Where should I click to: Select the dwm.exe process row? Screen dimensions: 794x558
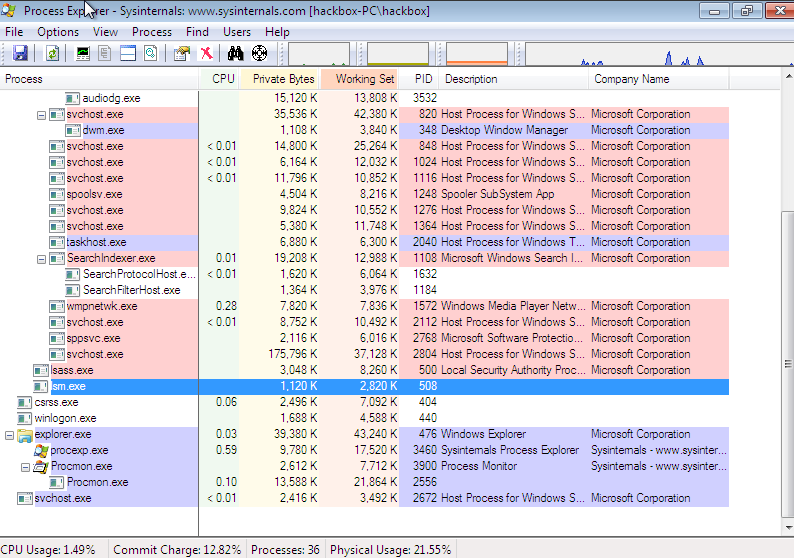(365, 130)
